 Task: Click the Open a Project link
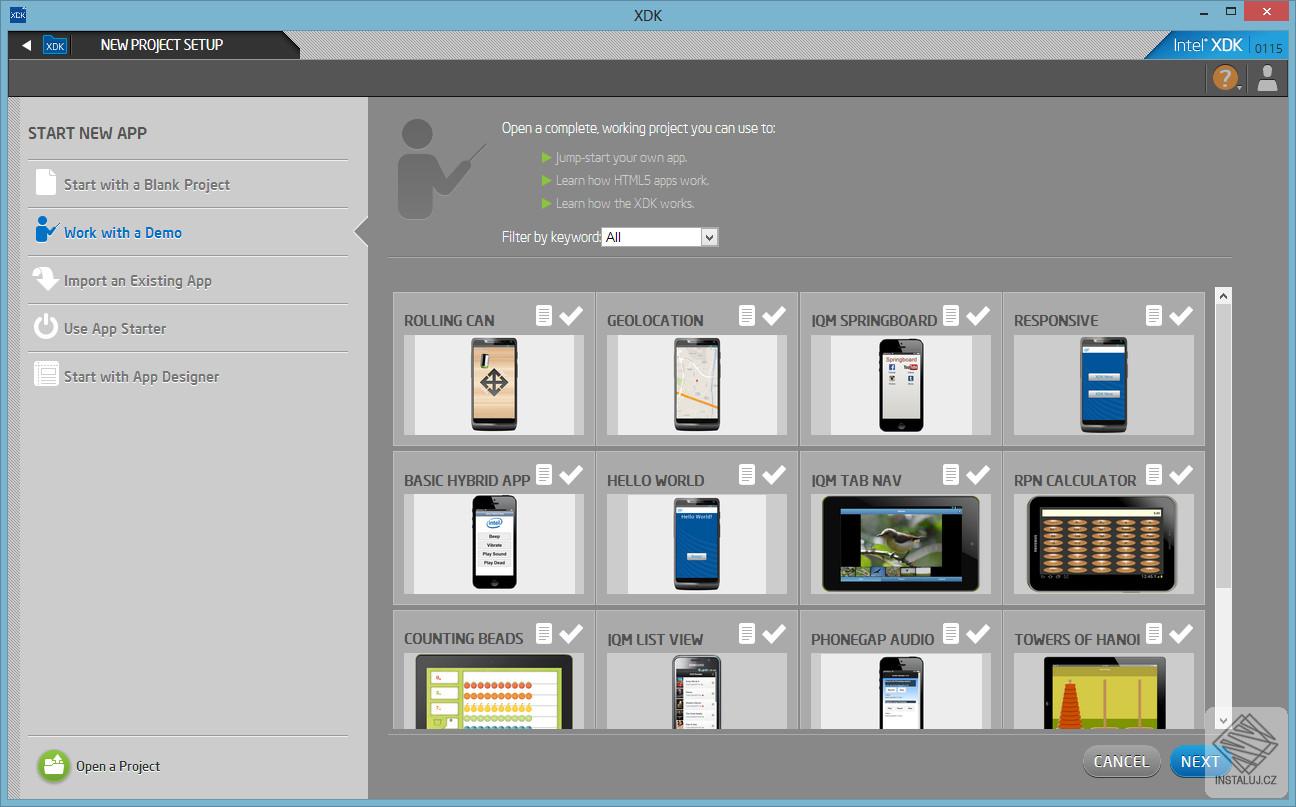tap(118, 766)
